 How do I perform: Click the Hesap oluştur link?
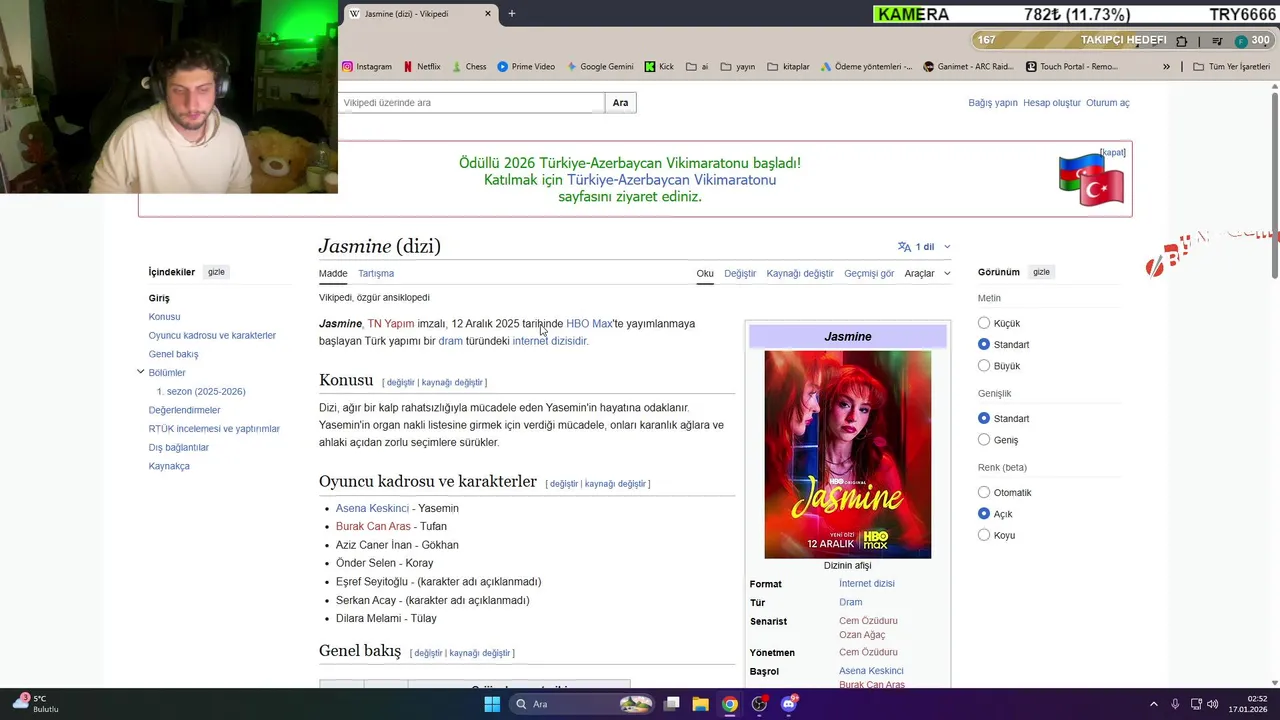[x=1052, y=103]
